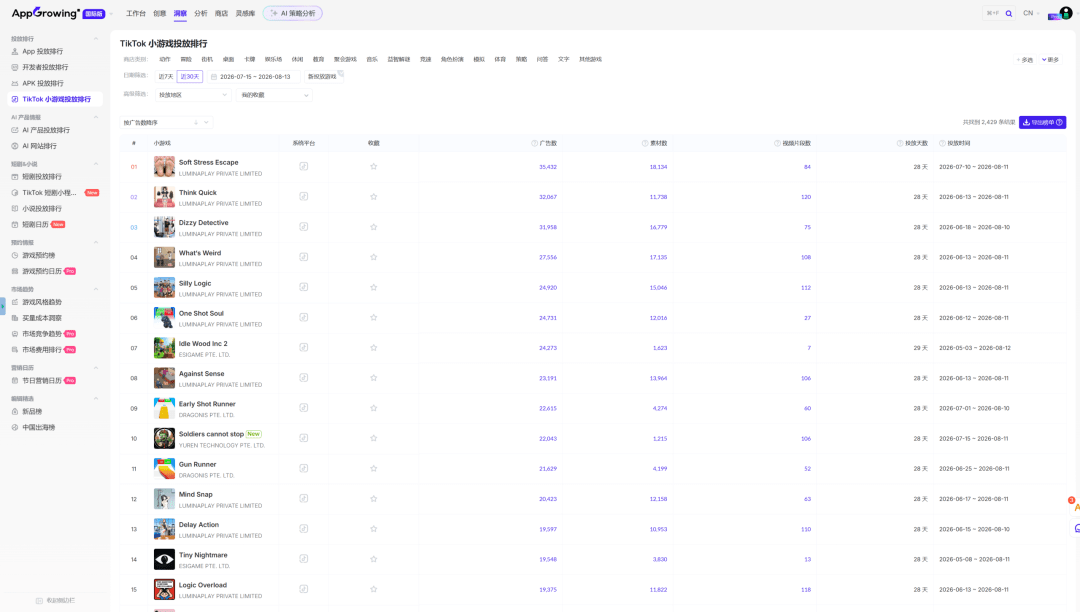Expand the 更多 category options
This screenshot has height=612, width=1080.
pos(1050,60)
